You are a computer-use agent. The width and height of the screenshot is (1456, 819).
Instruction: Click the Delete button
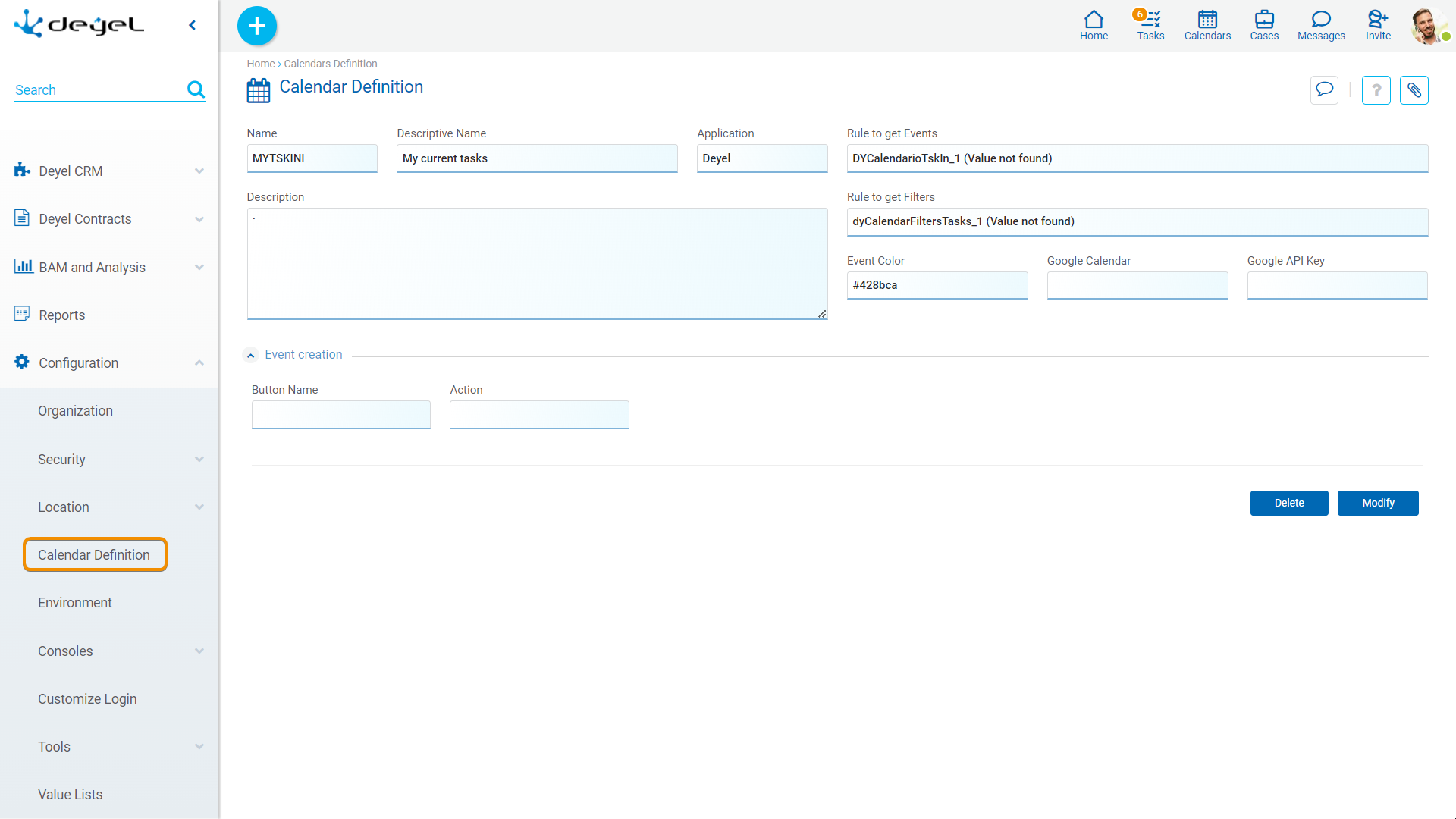[1290, 502]
